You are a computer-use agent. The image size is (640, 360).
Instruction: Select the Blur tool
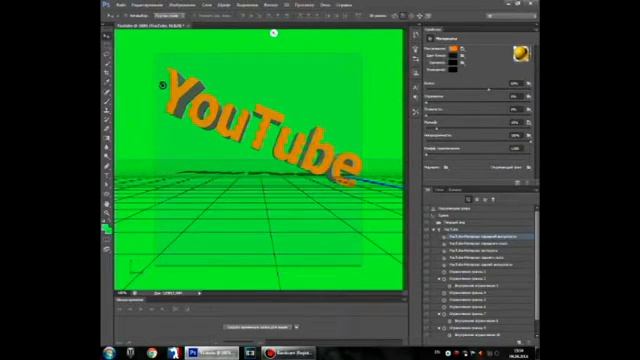pyautogui.click(x=107, y=147)
